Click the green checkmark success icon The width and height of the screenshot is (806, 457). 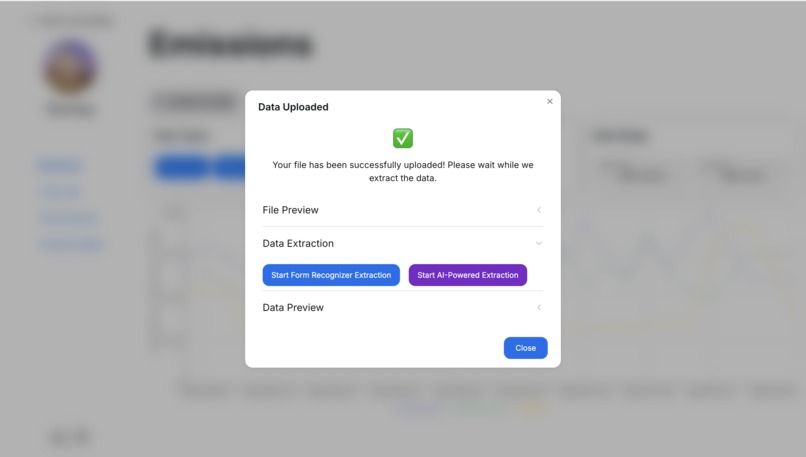tap(402, 138)
